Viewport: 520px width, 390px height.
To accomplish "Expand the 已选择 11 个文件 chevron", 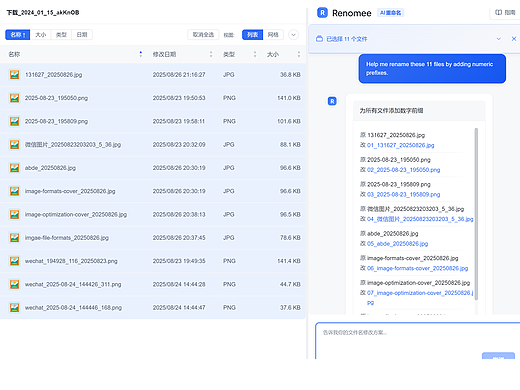I will [499, 39].
